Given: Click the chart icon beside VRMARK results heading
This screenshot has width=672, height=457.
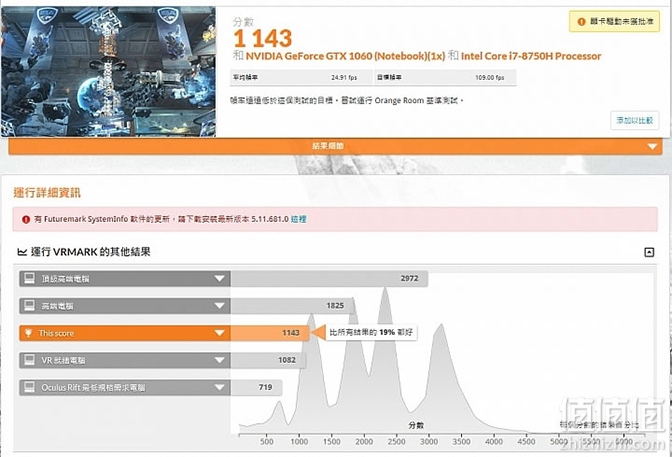Looking at the screenshot, I should point(22,252).
